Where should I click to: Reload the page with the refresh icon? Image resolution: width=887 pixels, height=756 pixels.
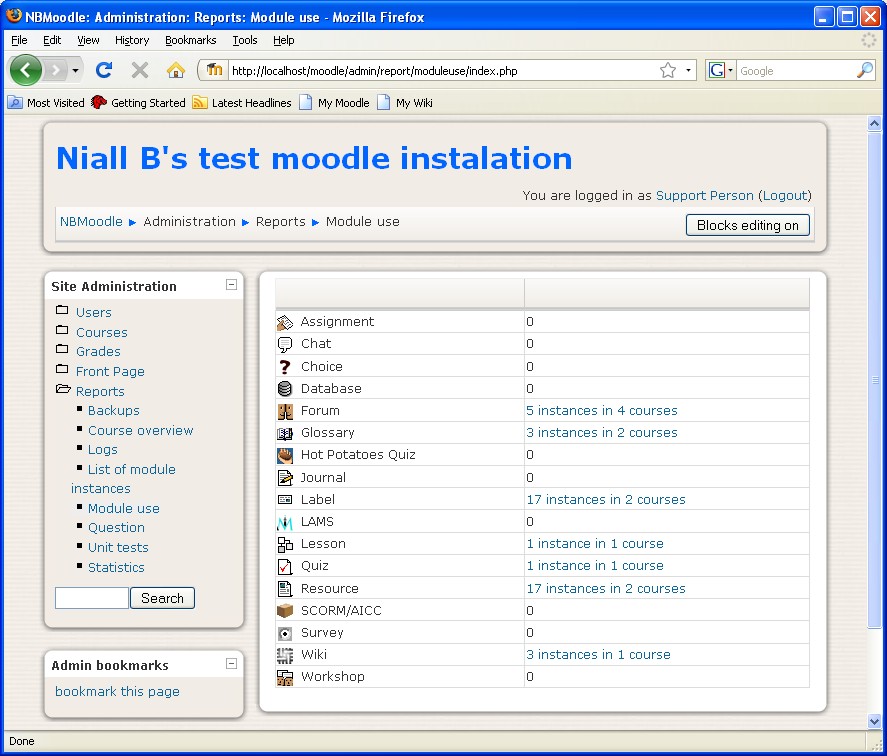[104, 70]
